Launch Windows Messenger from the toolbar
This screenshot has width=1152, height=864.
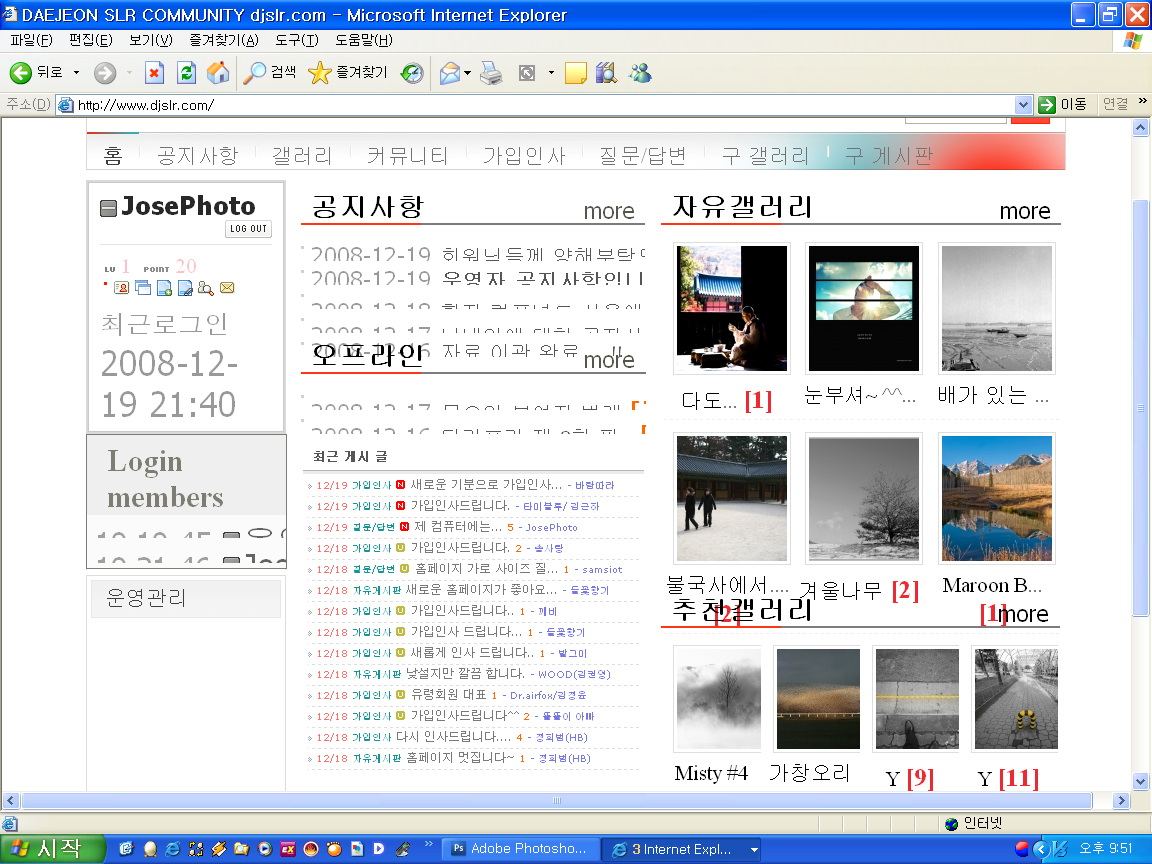640,73
